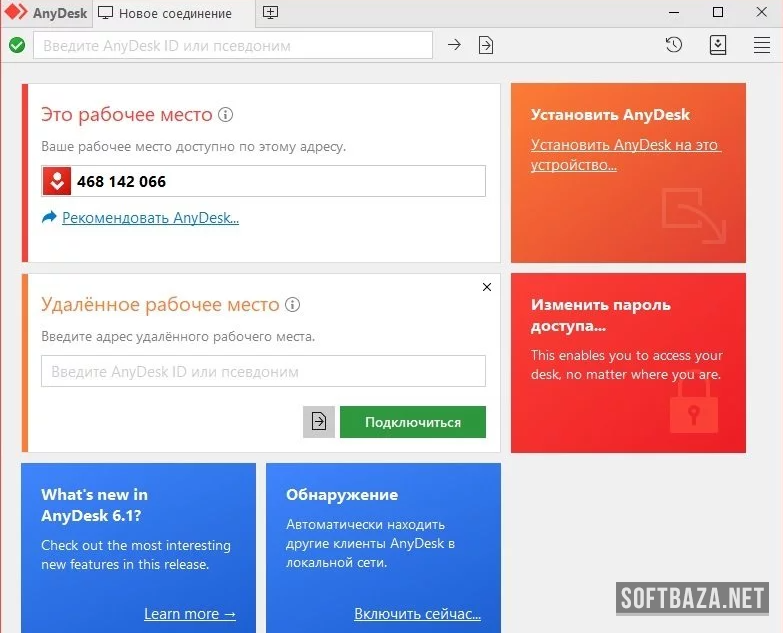Screen dimensions: 783x633
Task: Click the info icon beside "Это рабочее место"
Action: (226, 115)
